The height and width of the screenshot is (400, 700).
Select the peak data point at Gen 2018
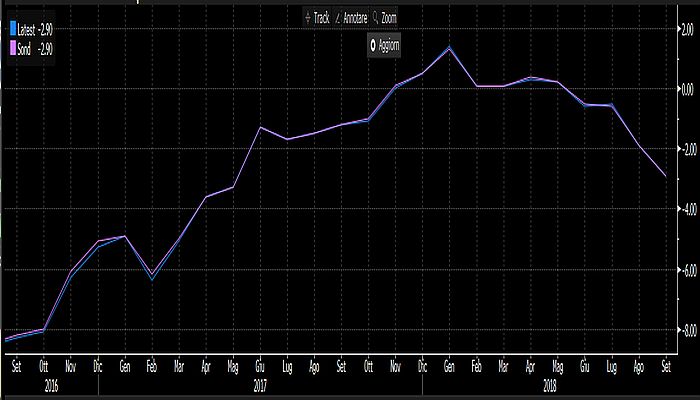click(x=449, y=47)
